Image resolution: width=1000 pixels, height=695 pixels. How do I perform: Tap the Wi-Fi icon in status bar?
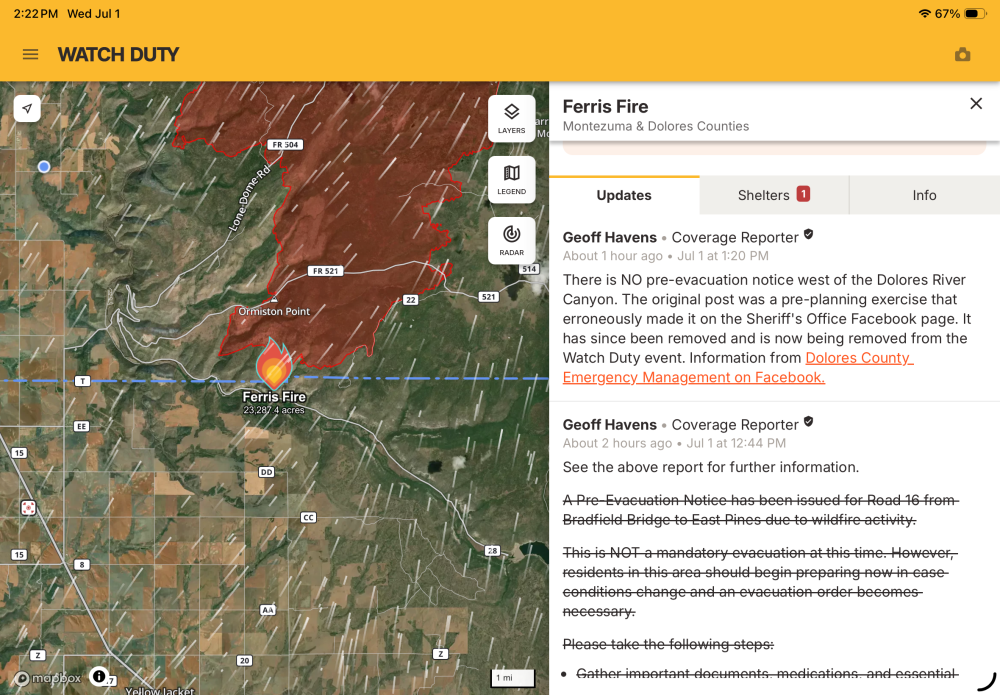924,13
